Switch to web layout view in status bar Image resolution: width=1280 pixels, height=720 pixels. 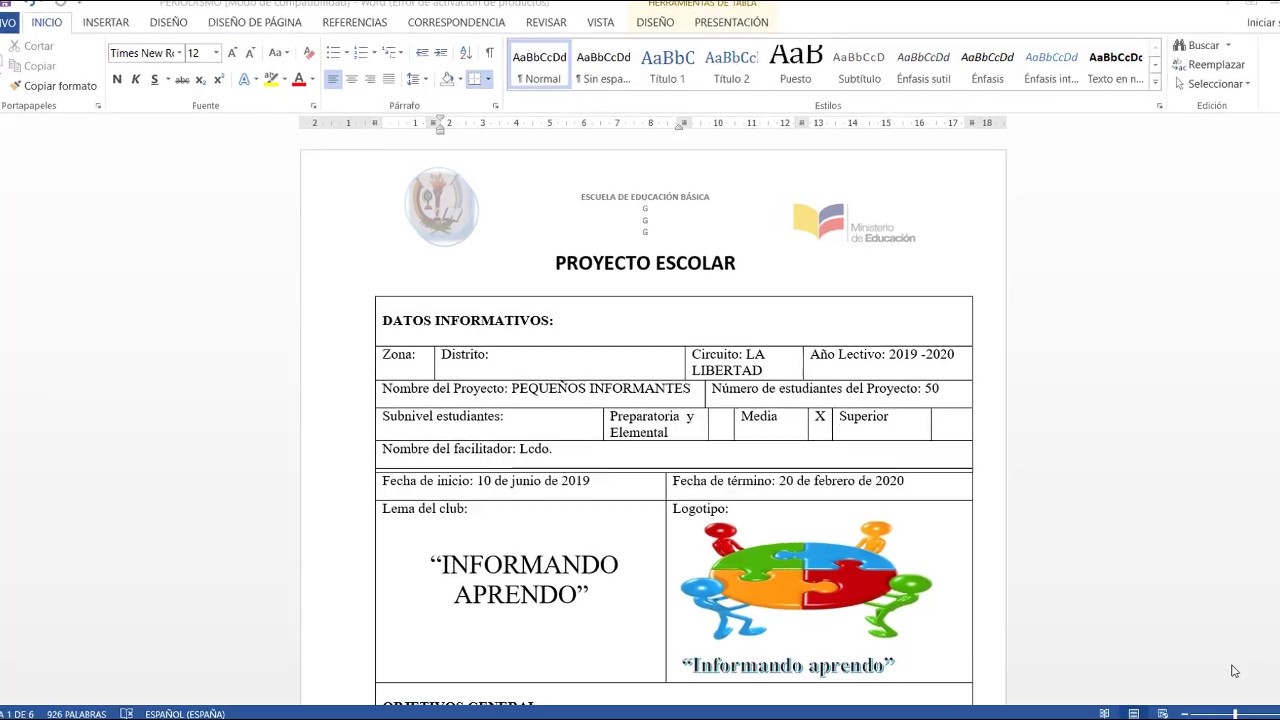pos(1162,714)
